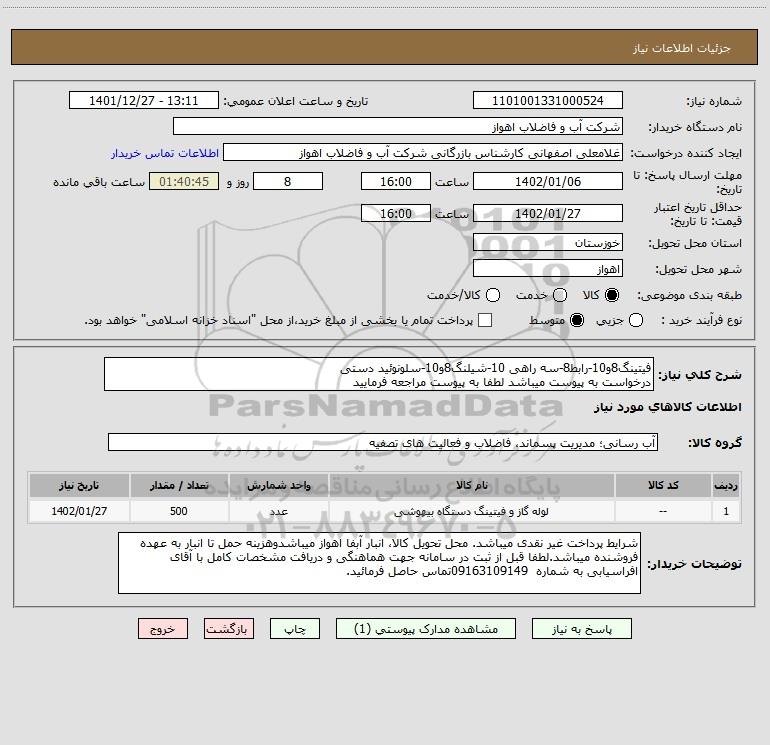770x745 pixels.
Task: Choose the متوسط purchase type option
Action: point(577,320)
